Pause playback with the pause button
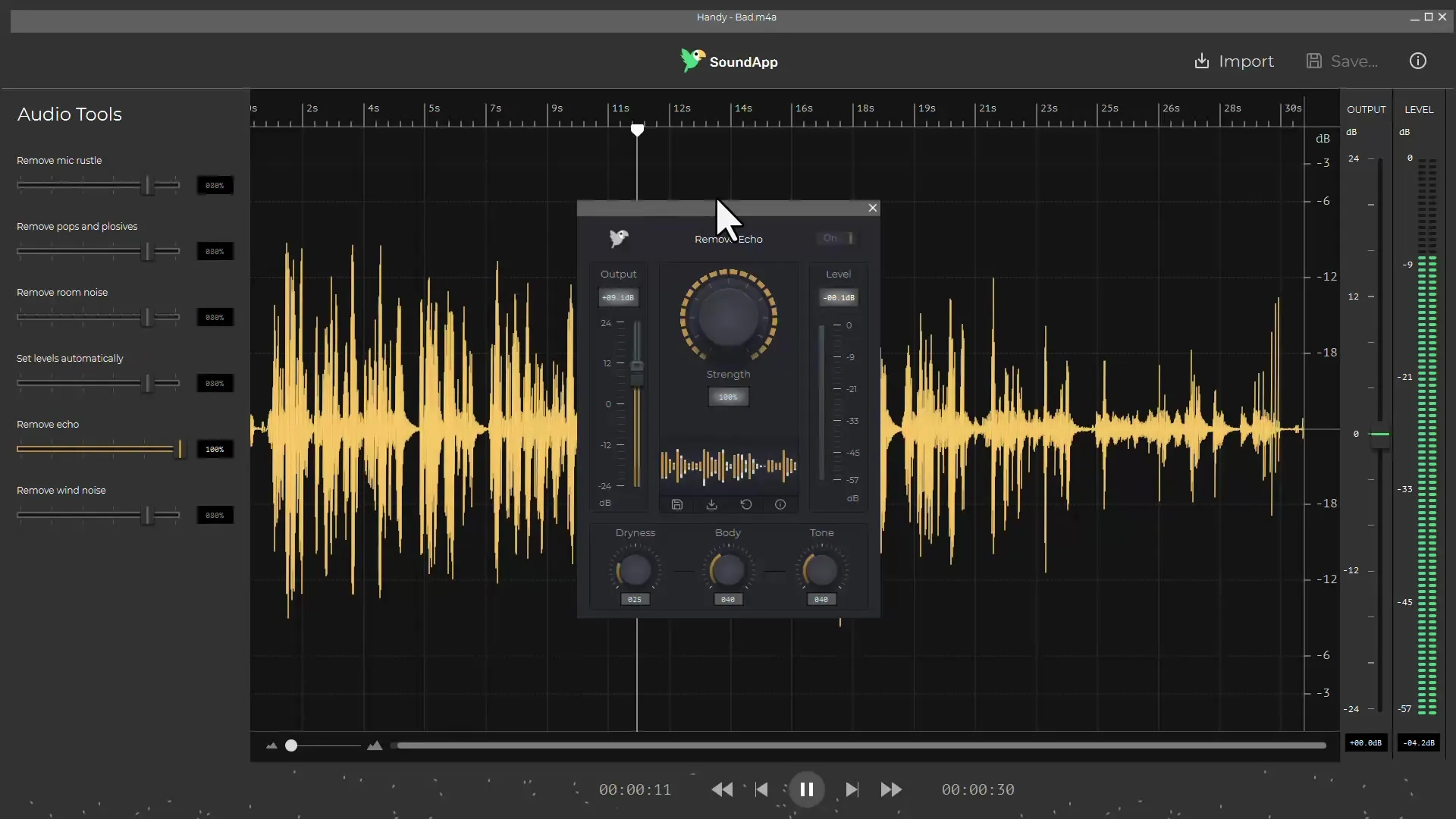The height and width of the screenshot is (819, 1456). (x=806, y=789)
